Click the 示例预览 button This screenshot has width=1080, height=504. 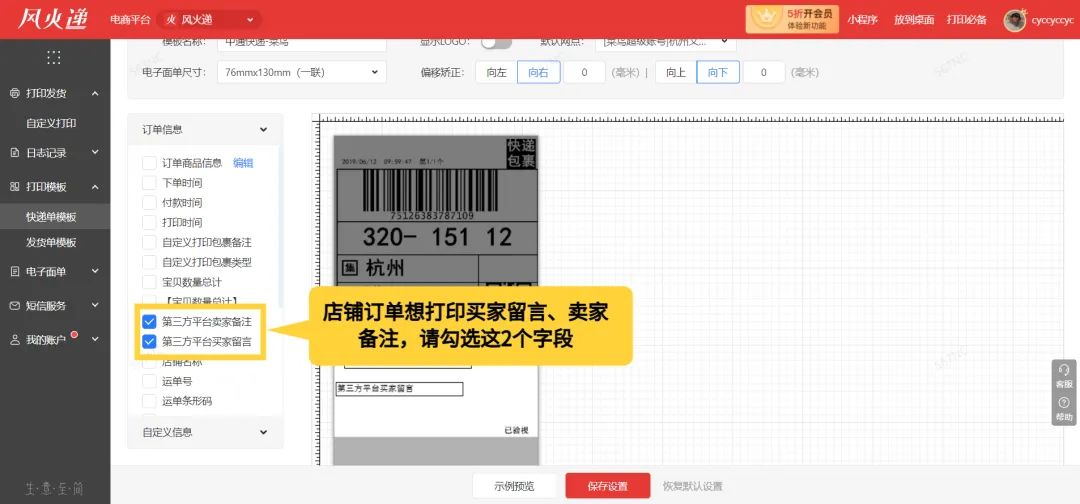coord(514,486)
